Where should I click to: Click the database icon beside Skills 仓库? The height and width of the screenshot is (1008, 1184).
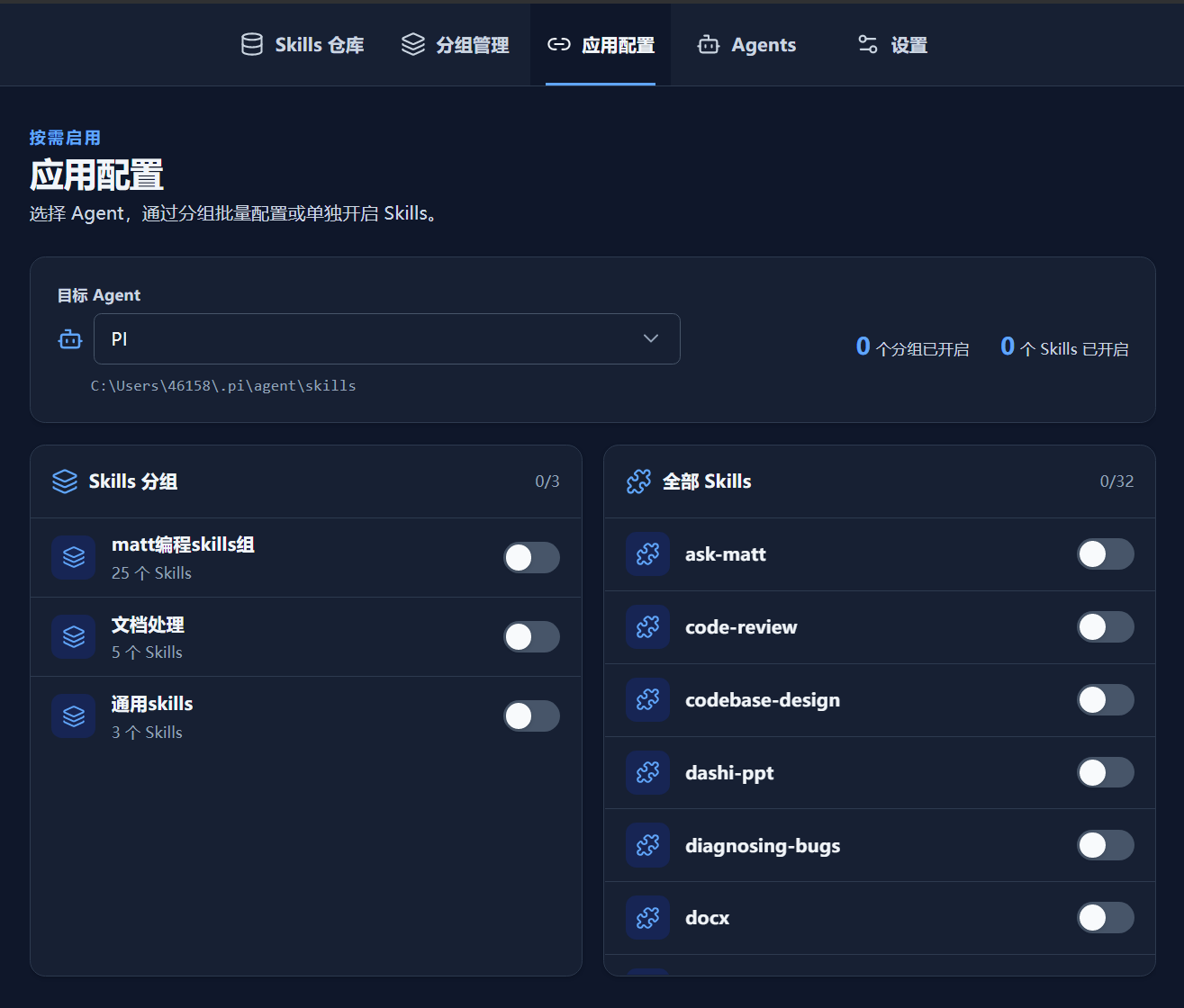[252, 44]
